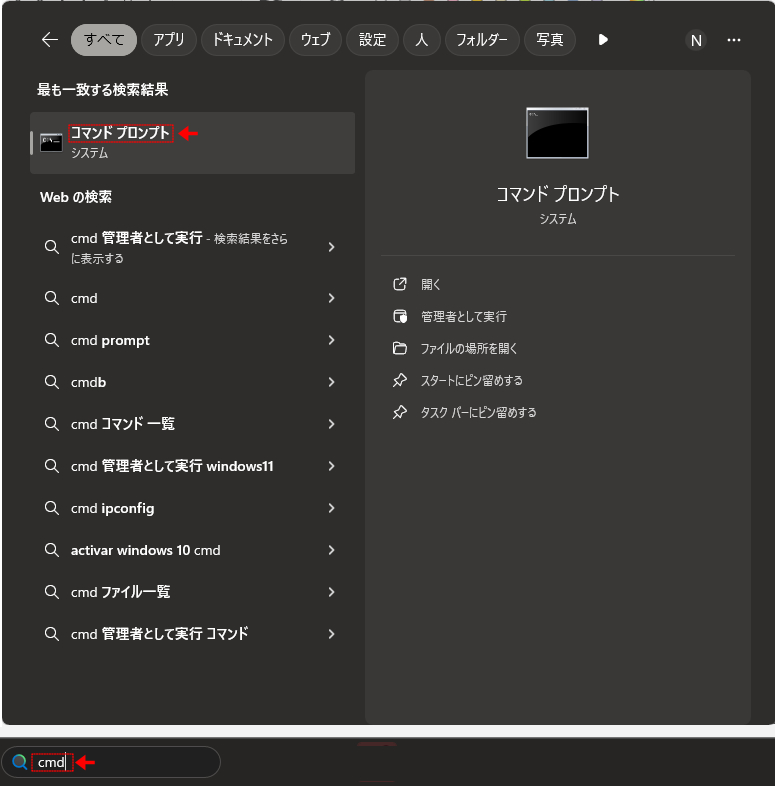Select the cmd コマンド 一覧 suggestion
This screenshot has width=775, height=786.
[192, 424]
